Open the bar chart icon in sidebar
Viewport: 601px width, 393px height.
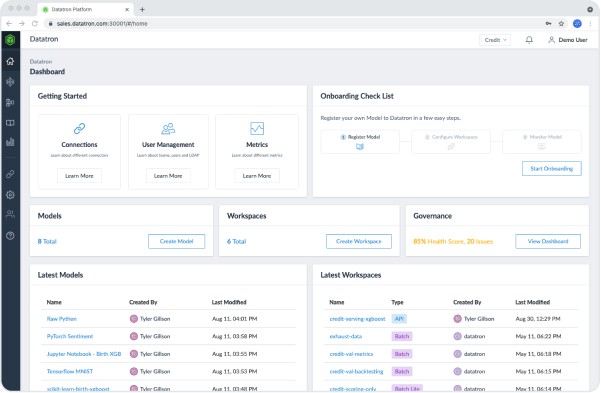(10, 142)
